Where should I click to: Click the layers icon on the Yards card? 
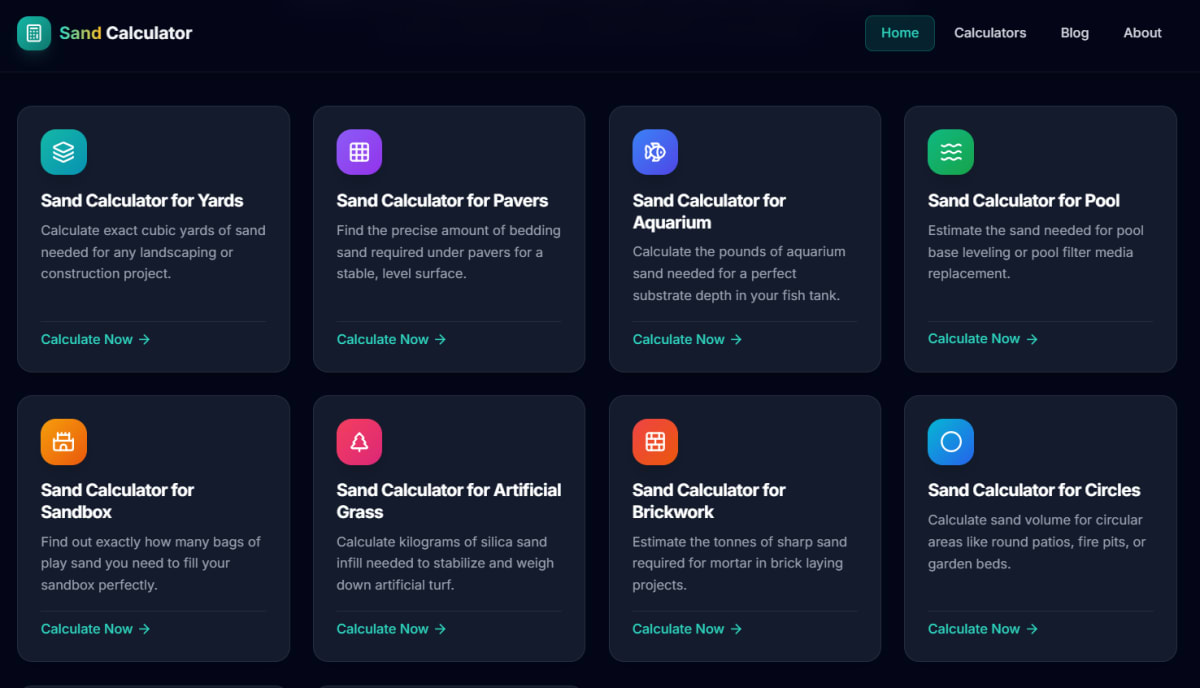(x=64, y=152)
